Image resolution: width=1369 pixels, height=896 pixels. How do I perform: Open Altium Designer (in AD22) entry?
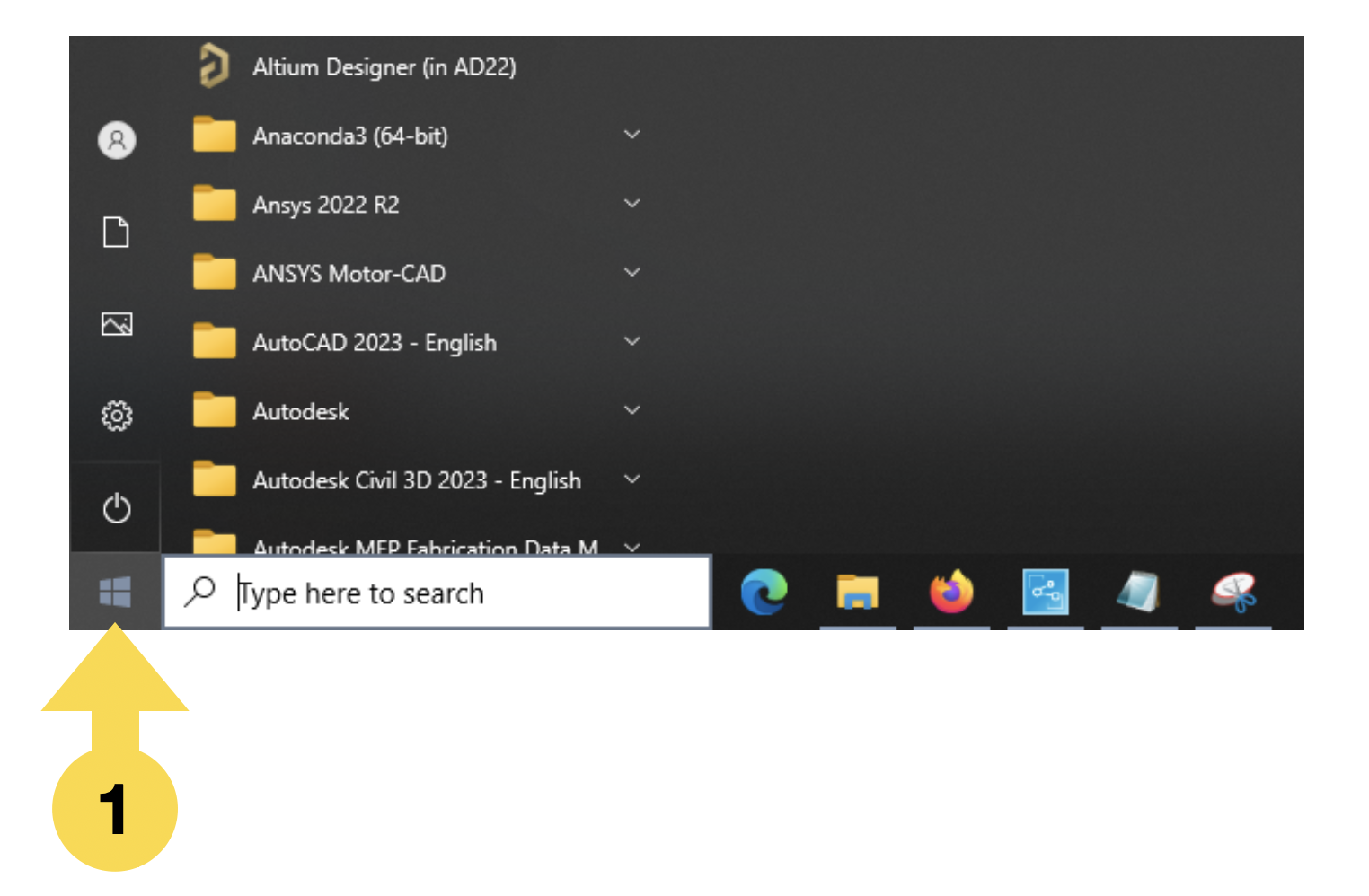(x=384, y=66)
